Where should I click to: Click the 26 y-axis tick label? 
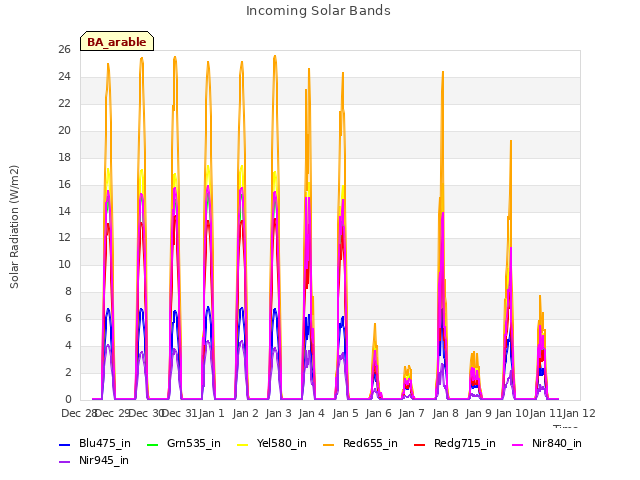(x=64, y=50)
